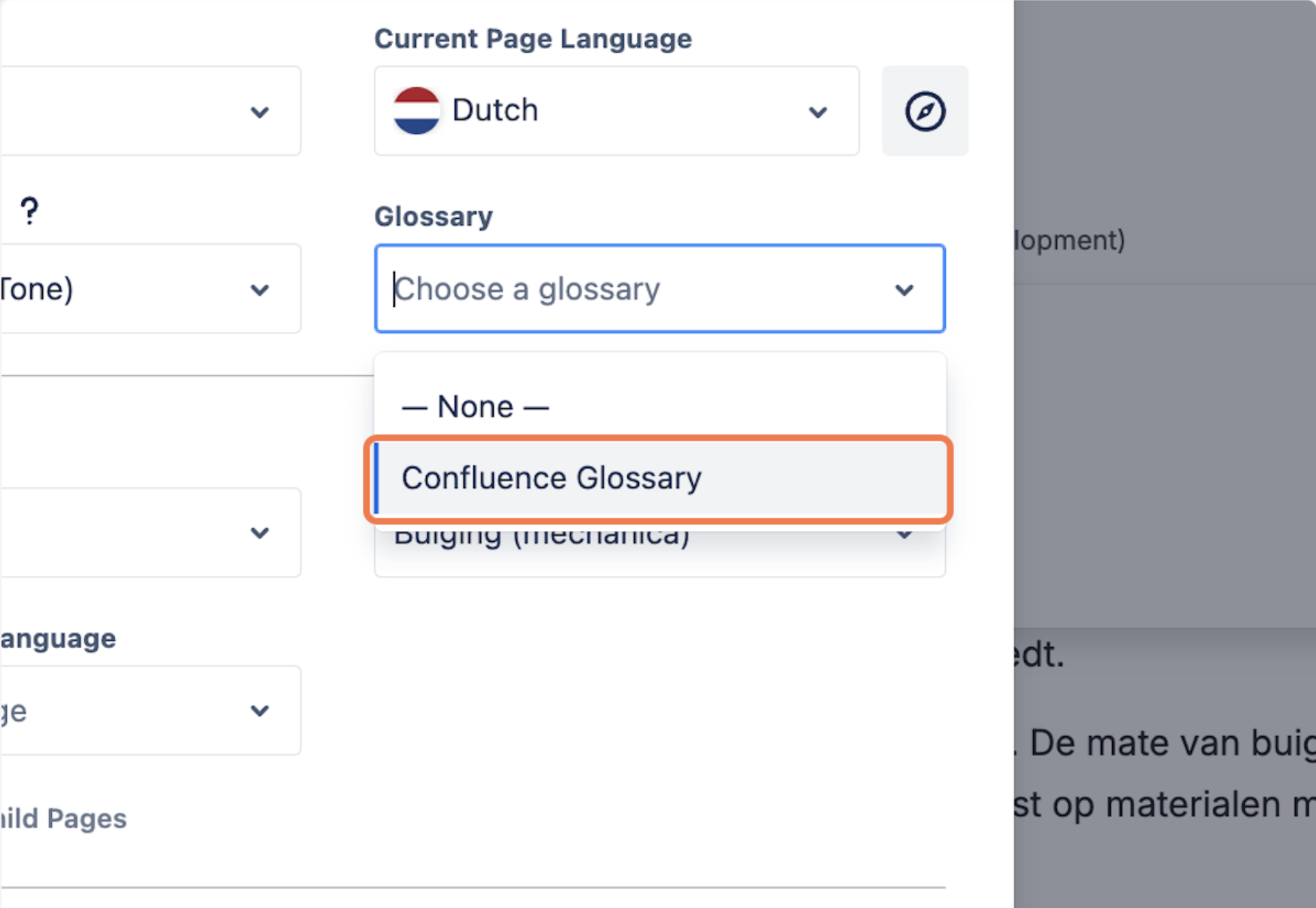
Task: Click the "Glossary" field label
Action: click(x=434, y=217)
